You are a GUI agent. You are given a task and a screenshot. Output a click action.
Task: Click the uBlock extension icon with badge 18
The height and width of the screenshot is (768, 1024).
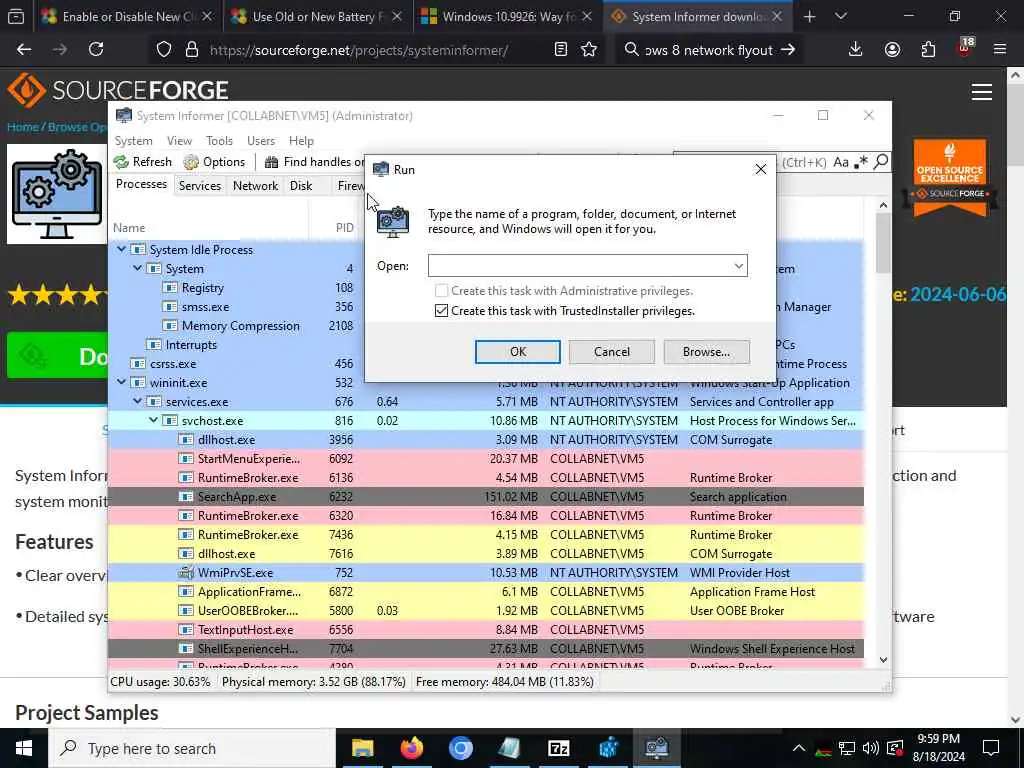[x=965, y=48]
